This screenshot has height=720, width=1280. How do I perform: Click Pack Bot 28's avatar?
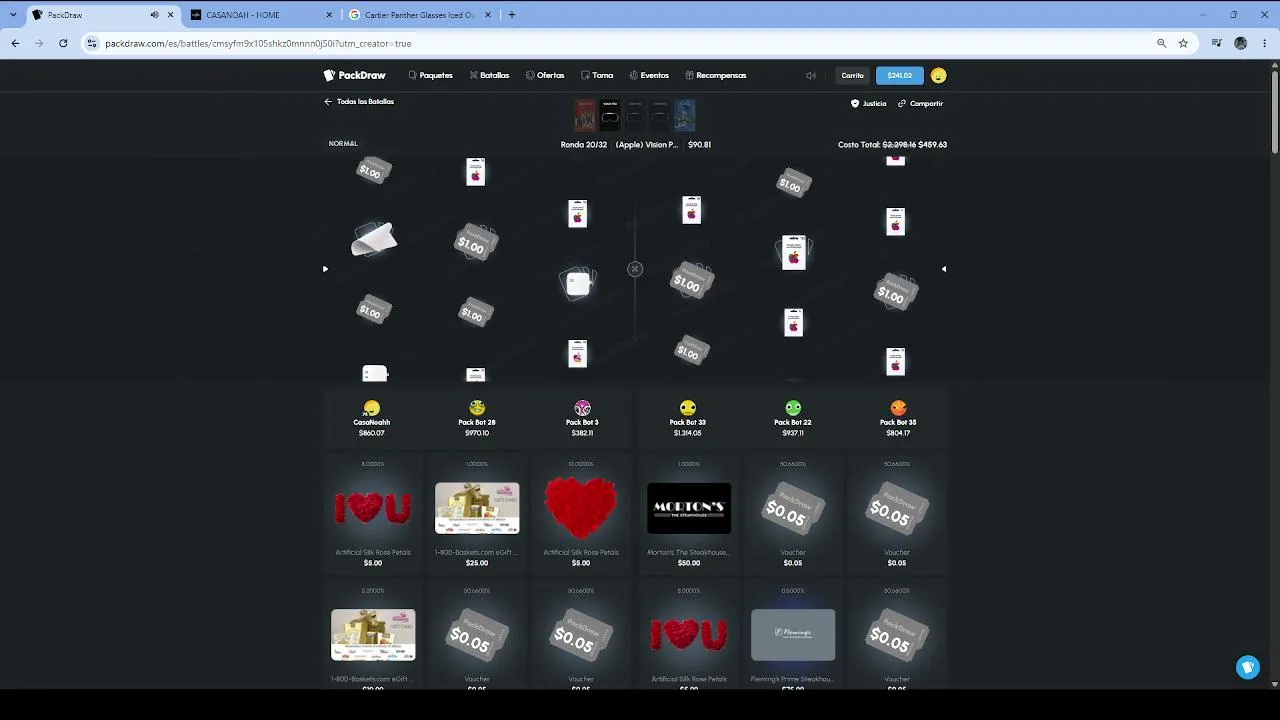[x=477, y=408]
